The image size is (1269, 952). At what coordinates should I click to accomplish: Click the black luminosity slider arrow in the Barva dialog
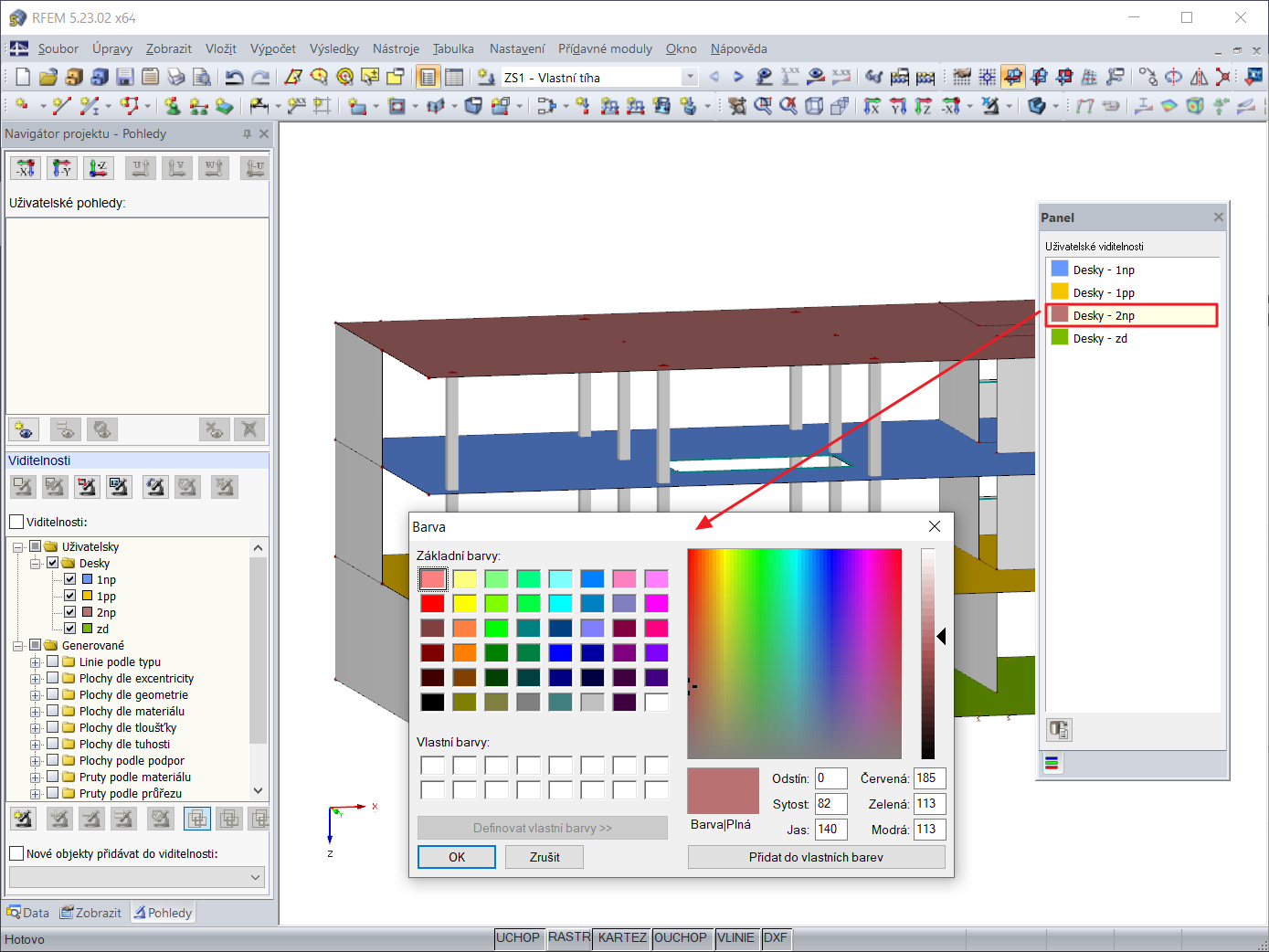click(x=941, y=636)
